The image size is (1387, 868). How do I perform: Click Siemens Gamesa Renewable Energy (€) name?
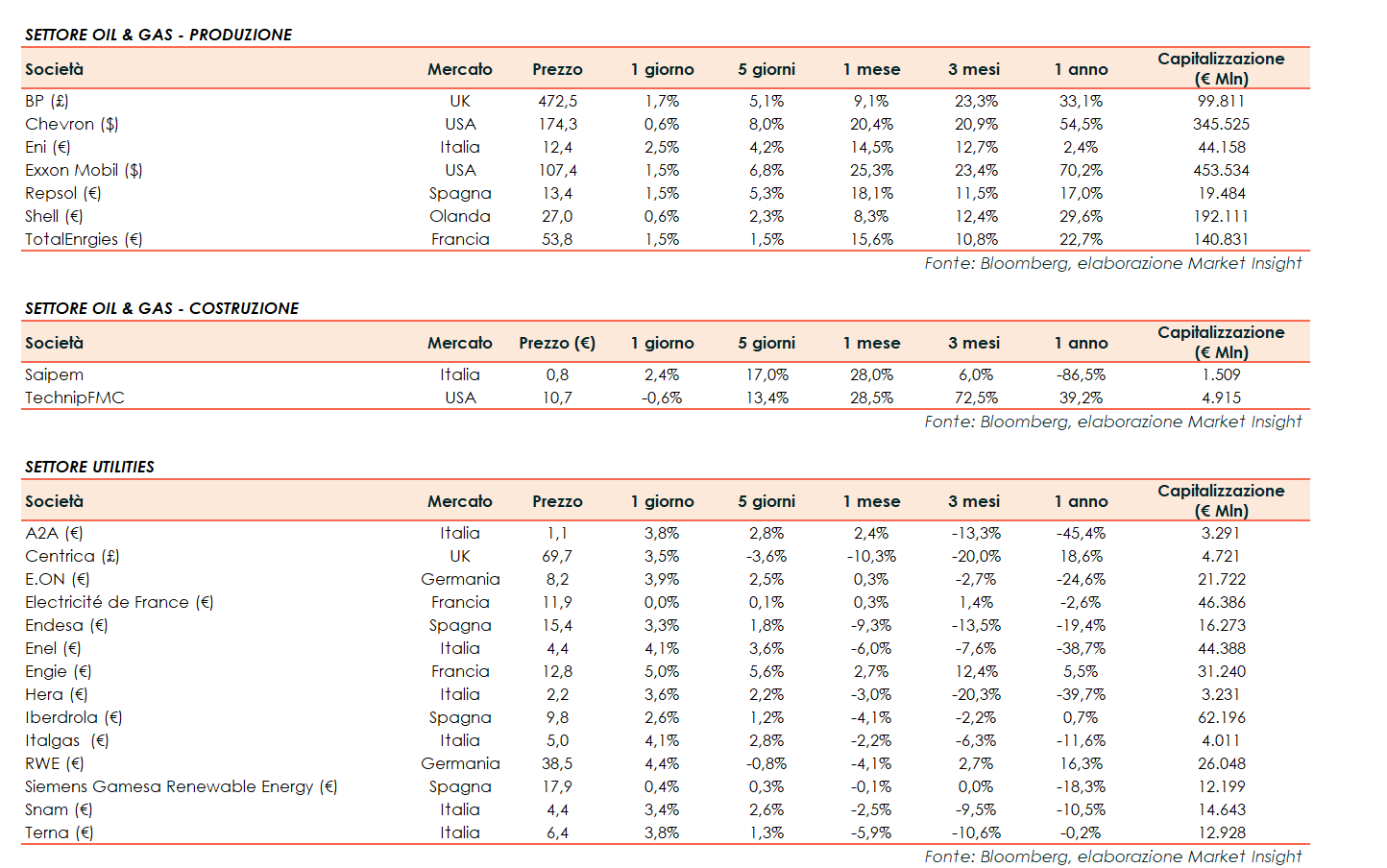coord(181,786)
